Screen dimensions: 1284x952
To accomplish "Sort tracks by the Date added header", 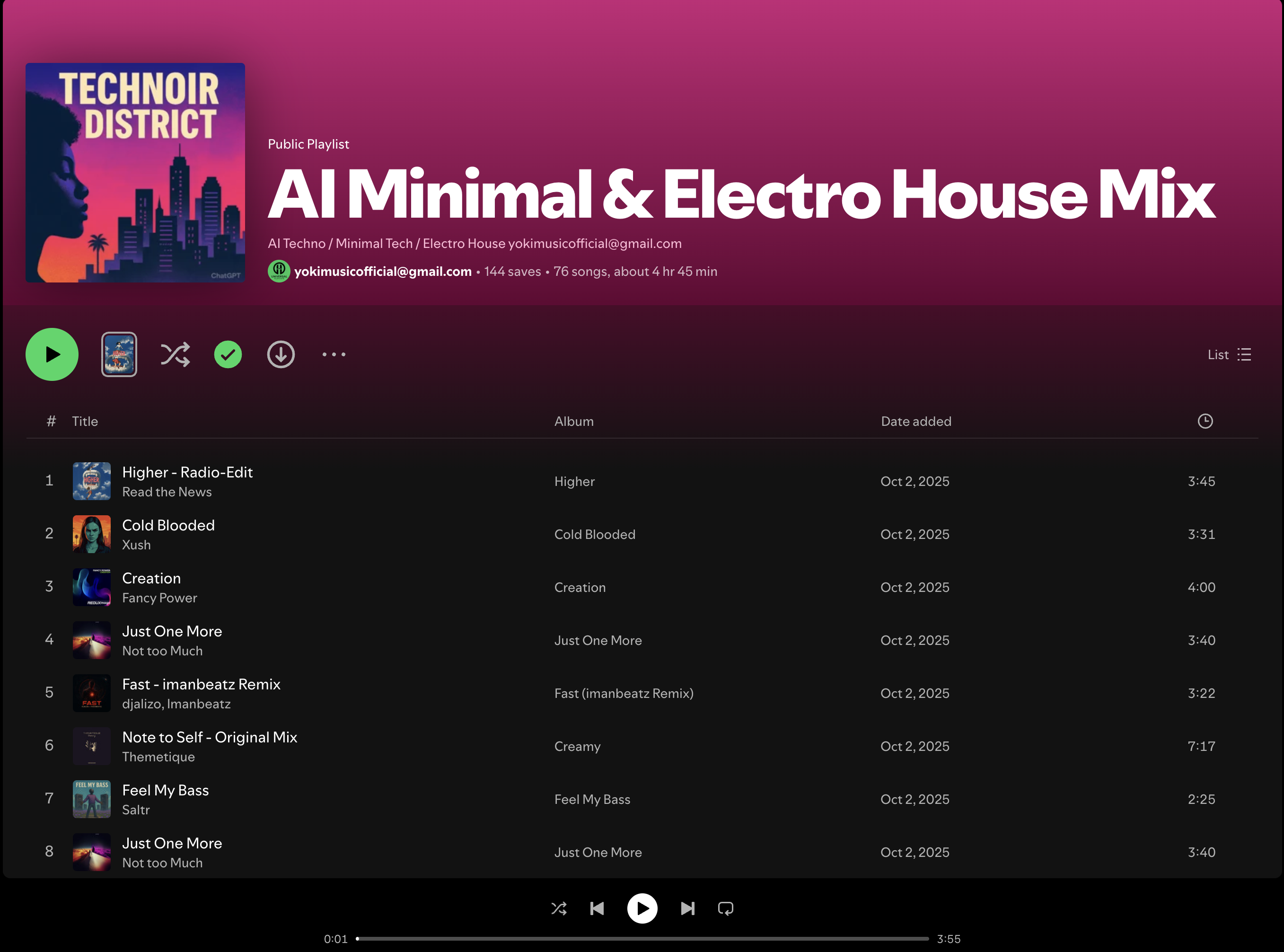I will point(915,421).
